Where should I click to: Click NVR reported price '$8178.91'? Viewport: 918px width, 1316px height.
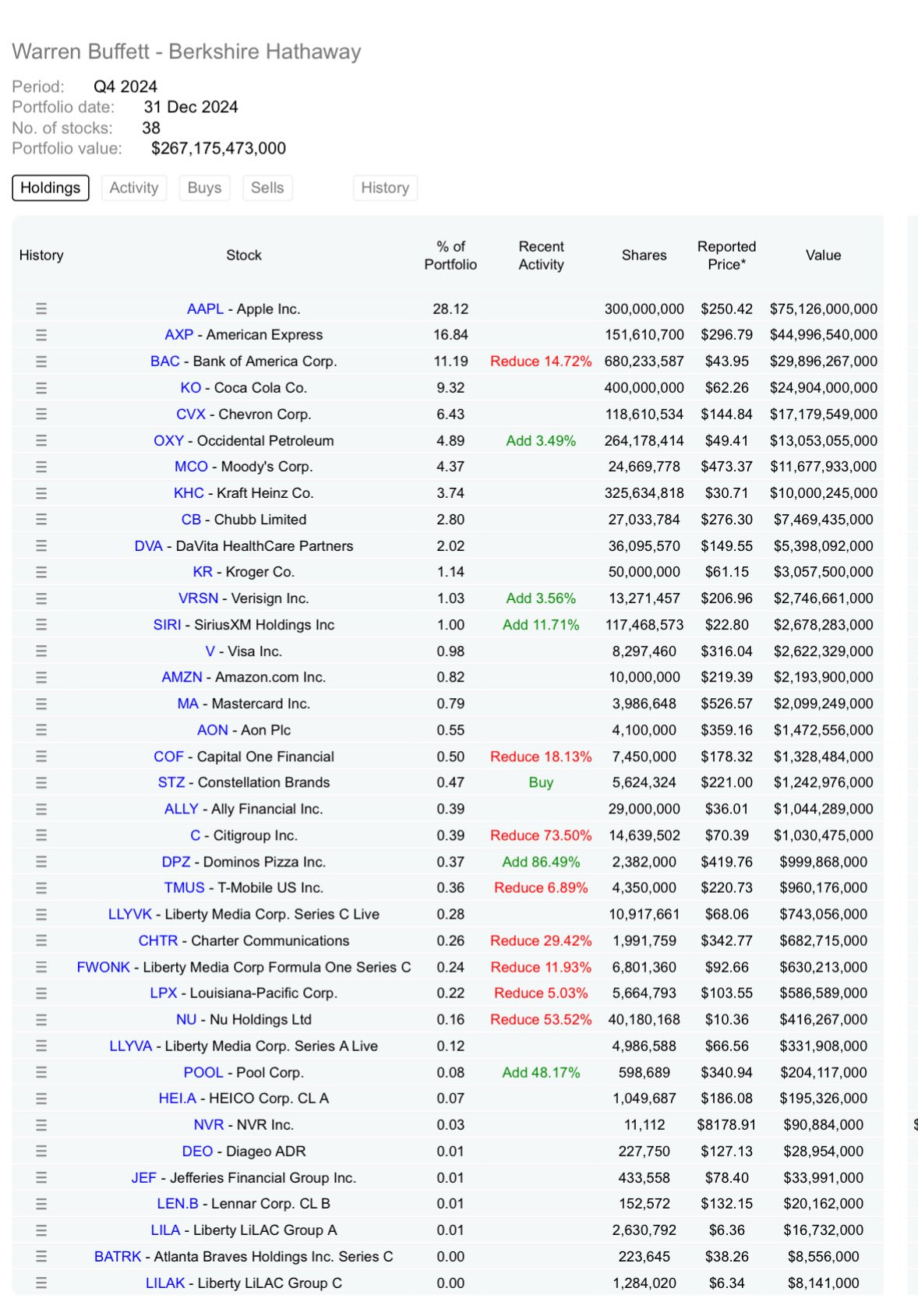point(726,1125)
